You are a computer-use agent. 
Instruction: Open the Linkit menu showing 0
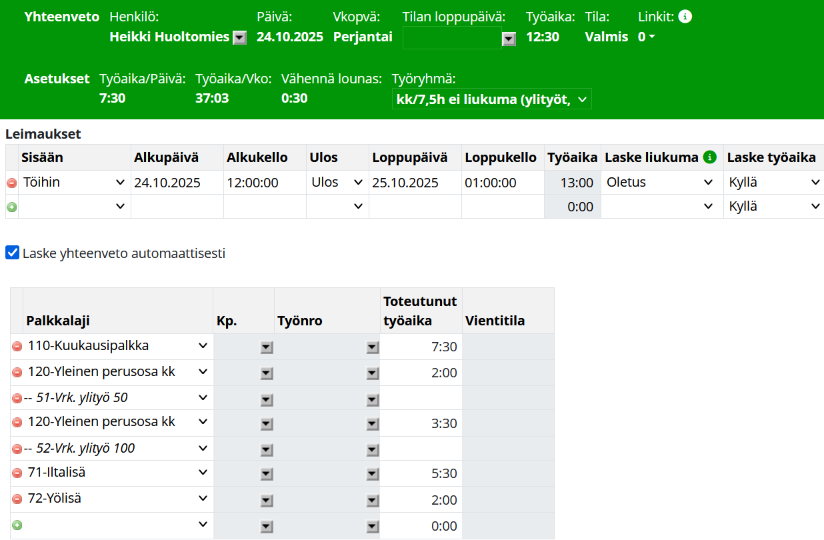(x=647, y=37)
